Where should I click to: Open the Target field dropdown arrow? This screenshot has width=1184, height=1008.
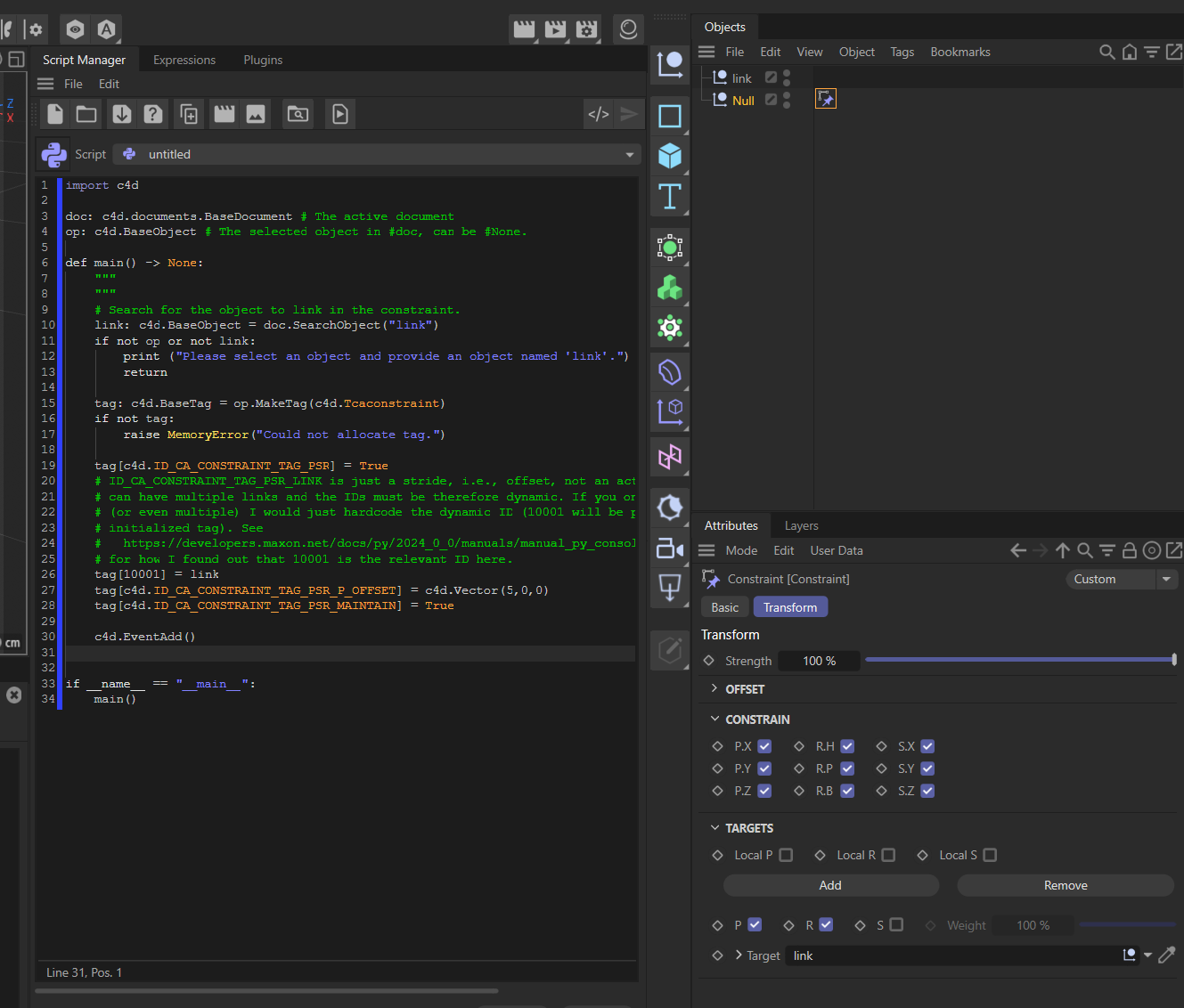click(1147, 955)
